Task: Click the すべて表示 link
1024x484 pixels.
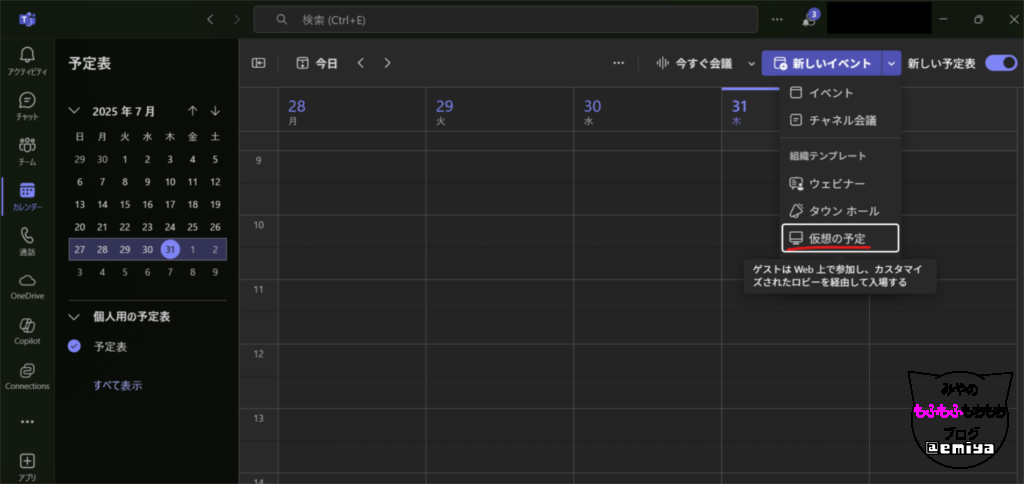Action: pyautogui.click(x=117, y=385)
